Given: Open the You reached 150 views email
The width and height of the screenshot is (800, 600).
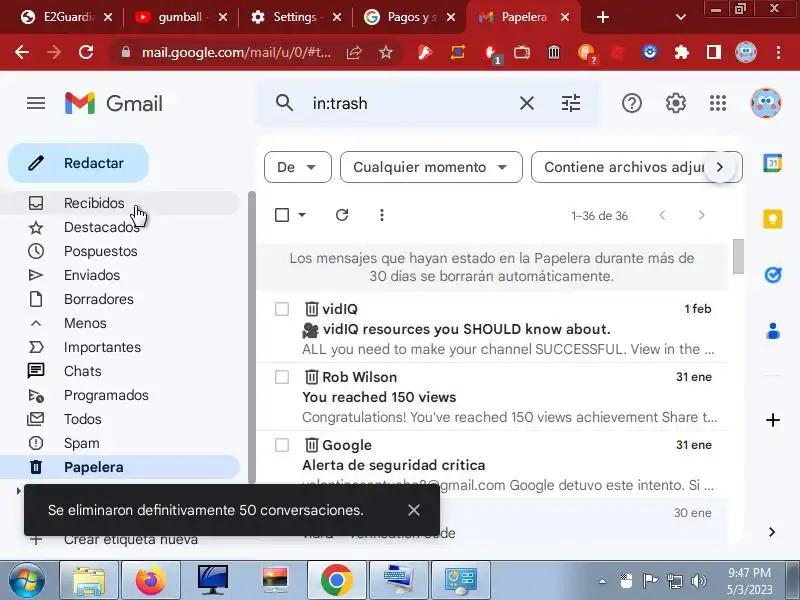Looking at the screenshot, I should click(x=492, y=397).
